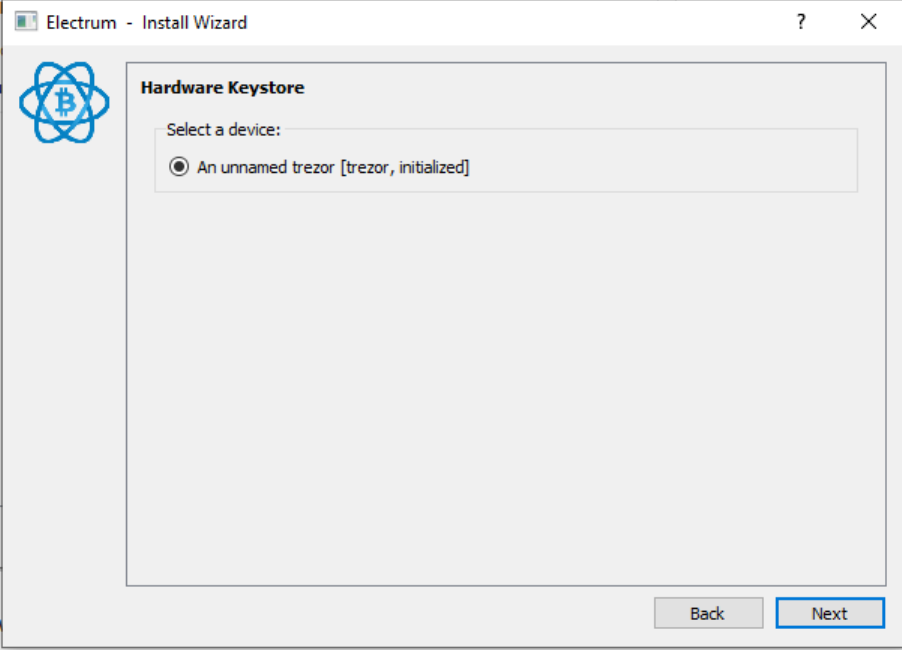The width and height of the screenshot is (902, 650).
Task: Click the Next button
Action: [830, 613]
